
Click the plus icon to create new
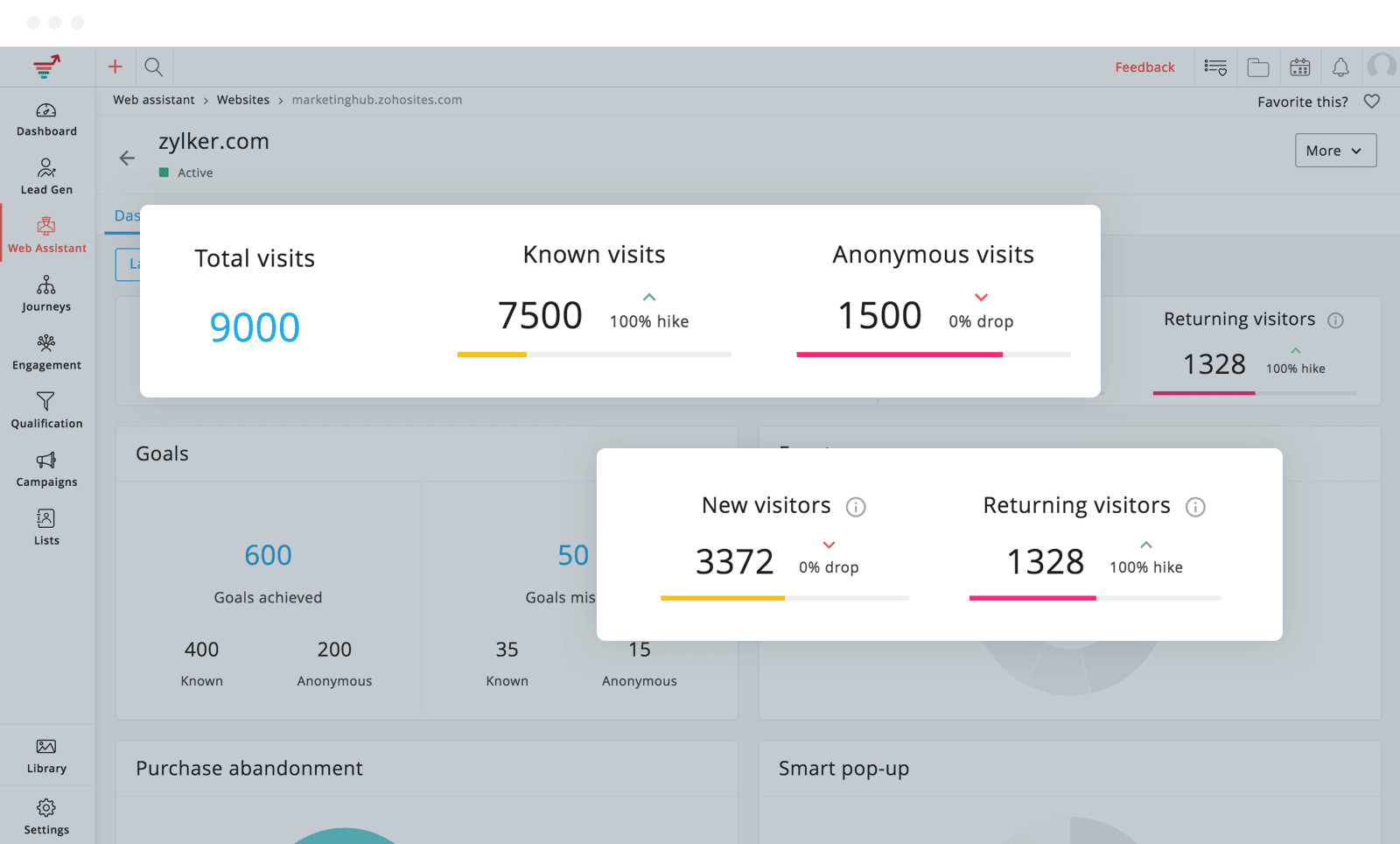coord(115,67)
